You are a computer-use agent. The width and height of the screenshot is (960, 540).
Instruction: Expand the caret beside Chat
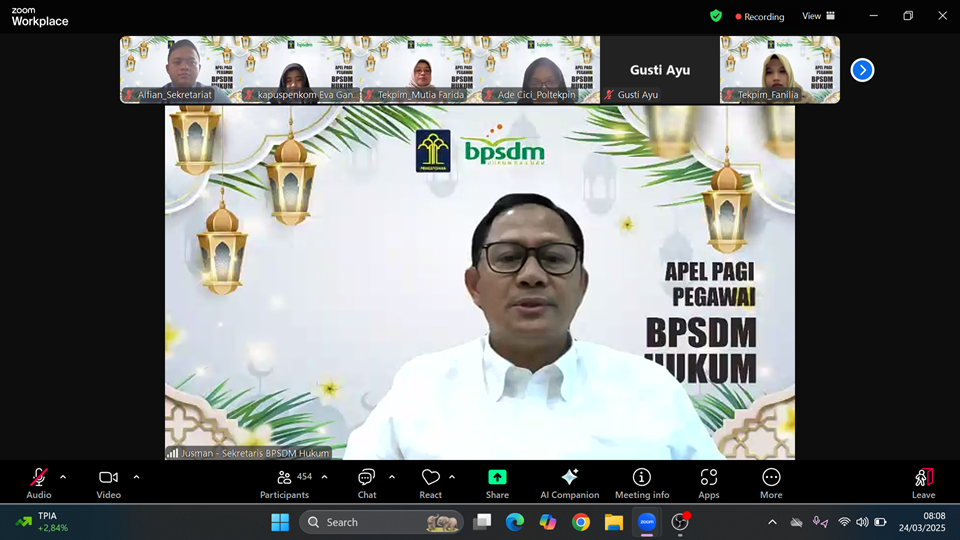pos(392,477)
